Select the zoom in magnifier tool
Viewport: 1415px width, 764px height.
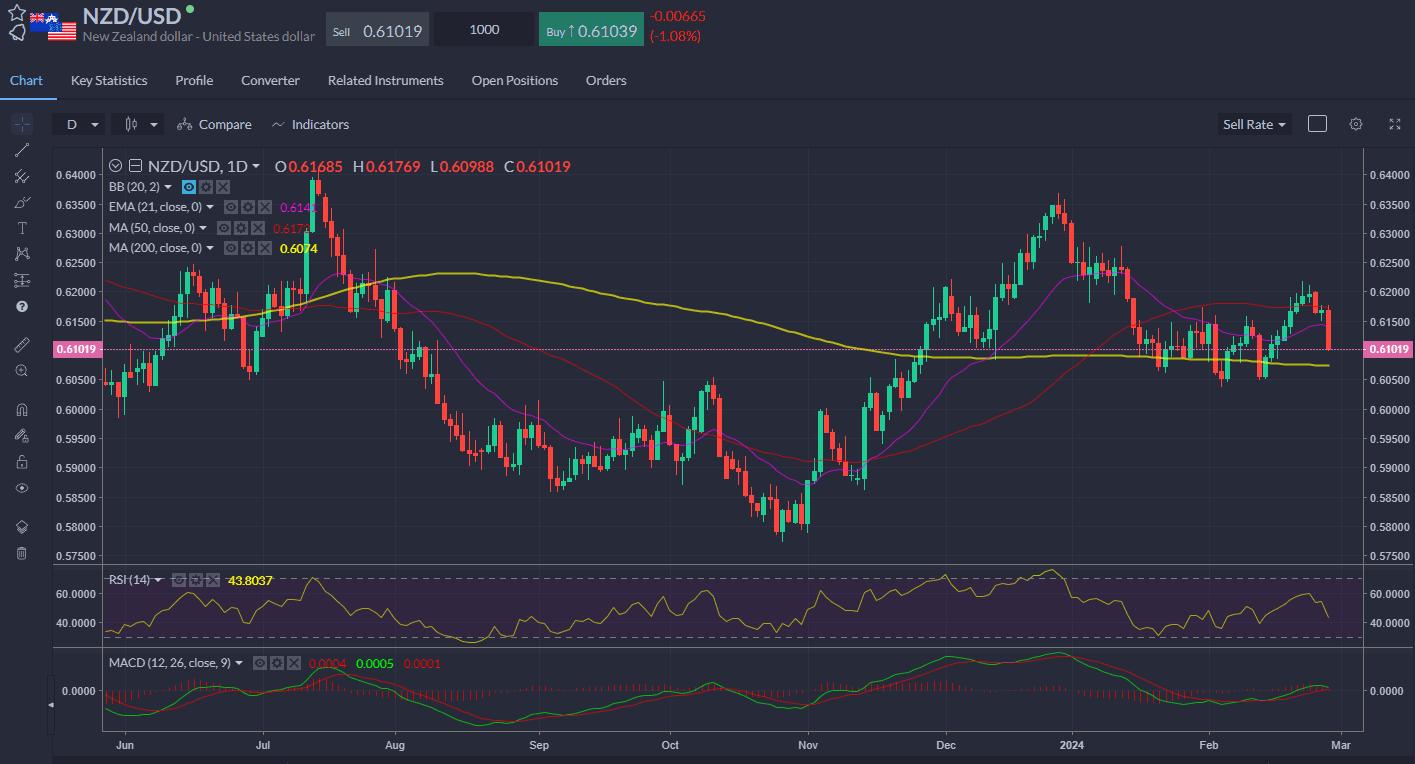coord(22,370)
